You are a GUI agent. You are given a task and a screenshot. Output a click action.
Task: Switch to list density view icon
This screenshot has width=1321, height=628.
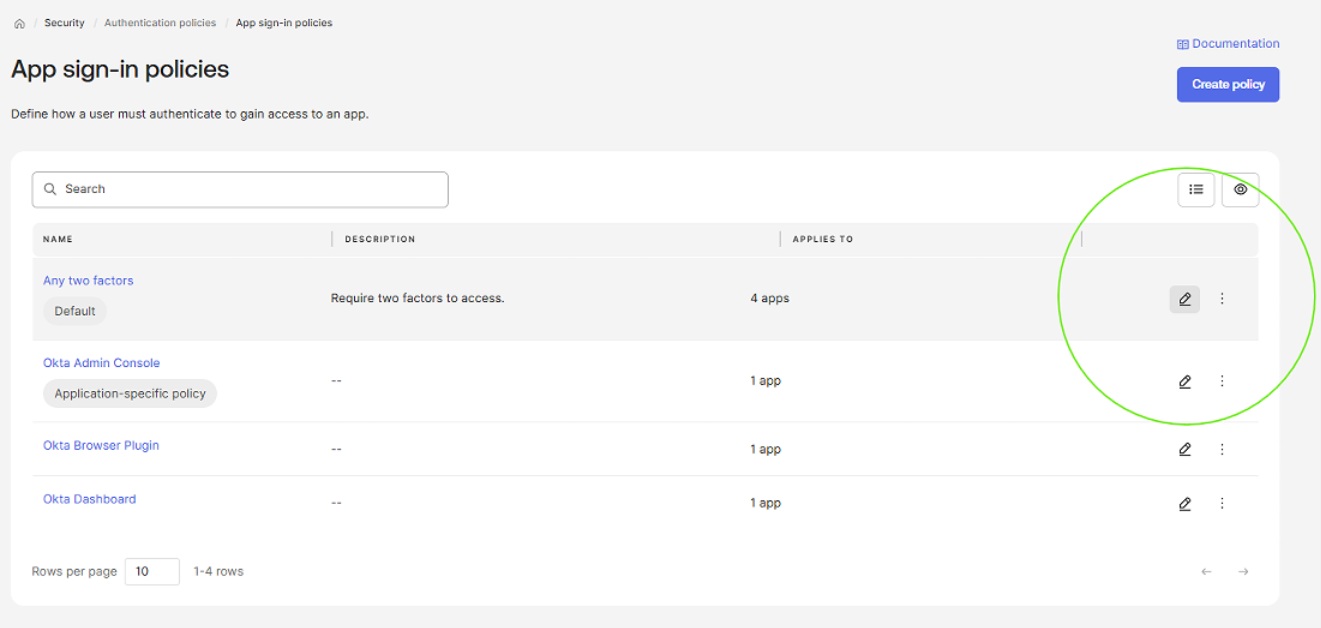click(1196, 189)
